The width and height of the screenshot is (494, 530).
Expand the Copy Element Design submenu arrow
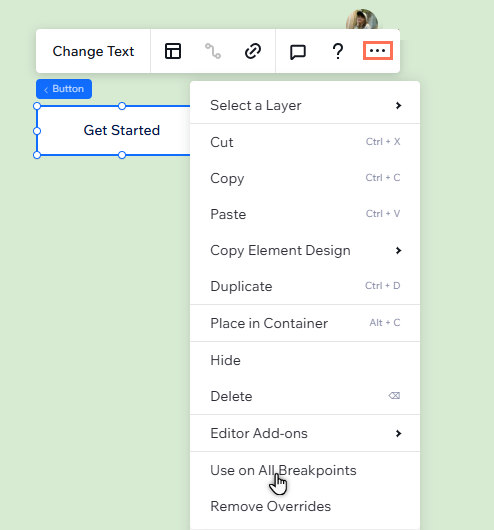(x=399, y=250)
